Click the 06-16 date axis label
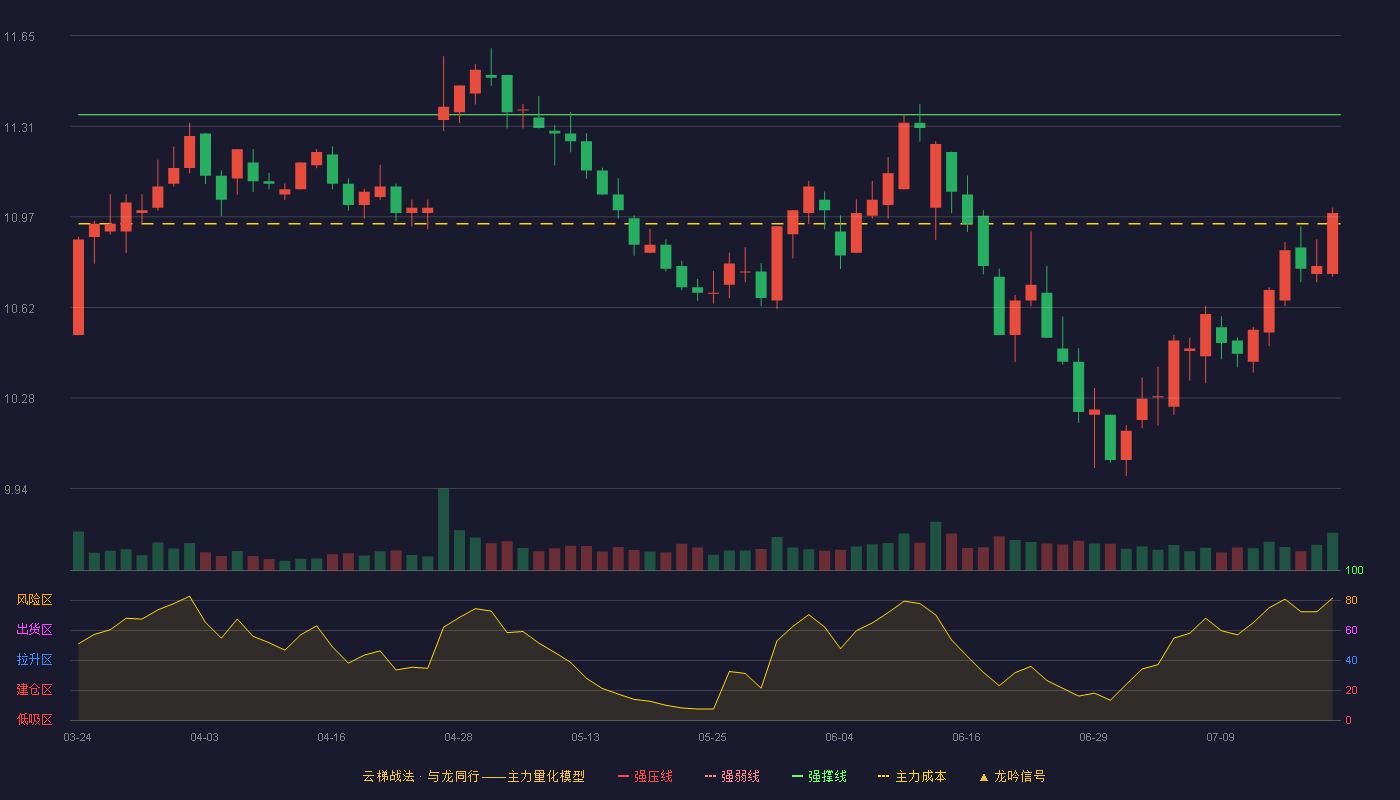This screenshot has height=800, width=1400. click(x=966, y=737)
